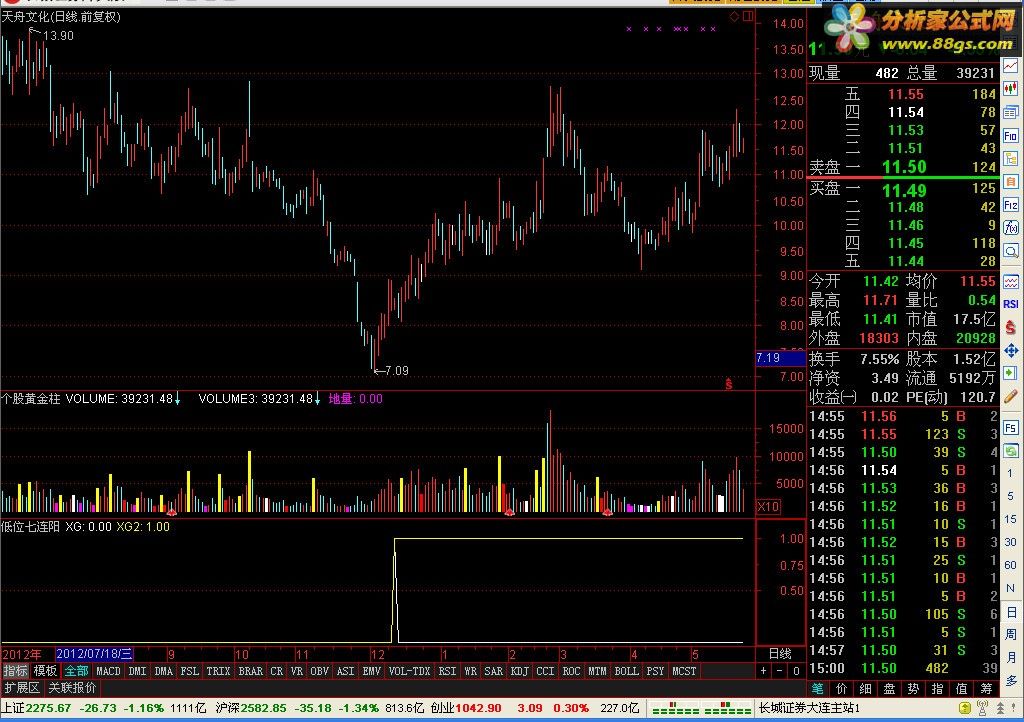The image size is (1024, 722).
Task: Switch to the MCST indicator
Action: coord(684,671)
